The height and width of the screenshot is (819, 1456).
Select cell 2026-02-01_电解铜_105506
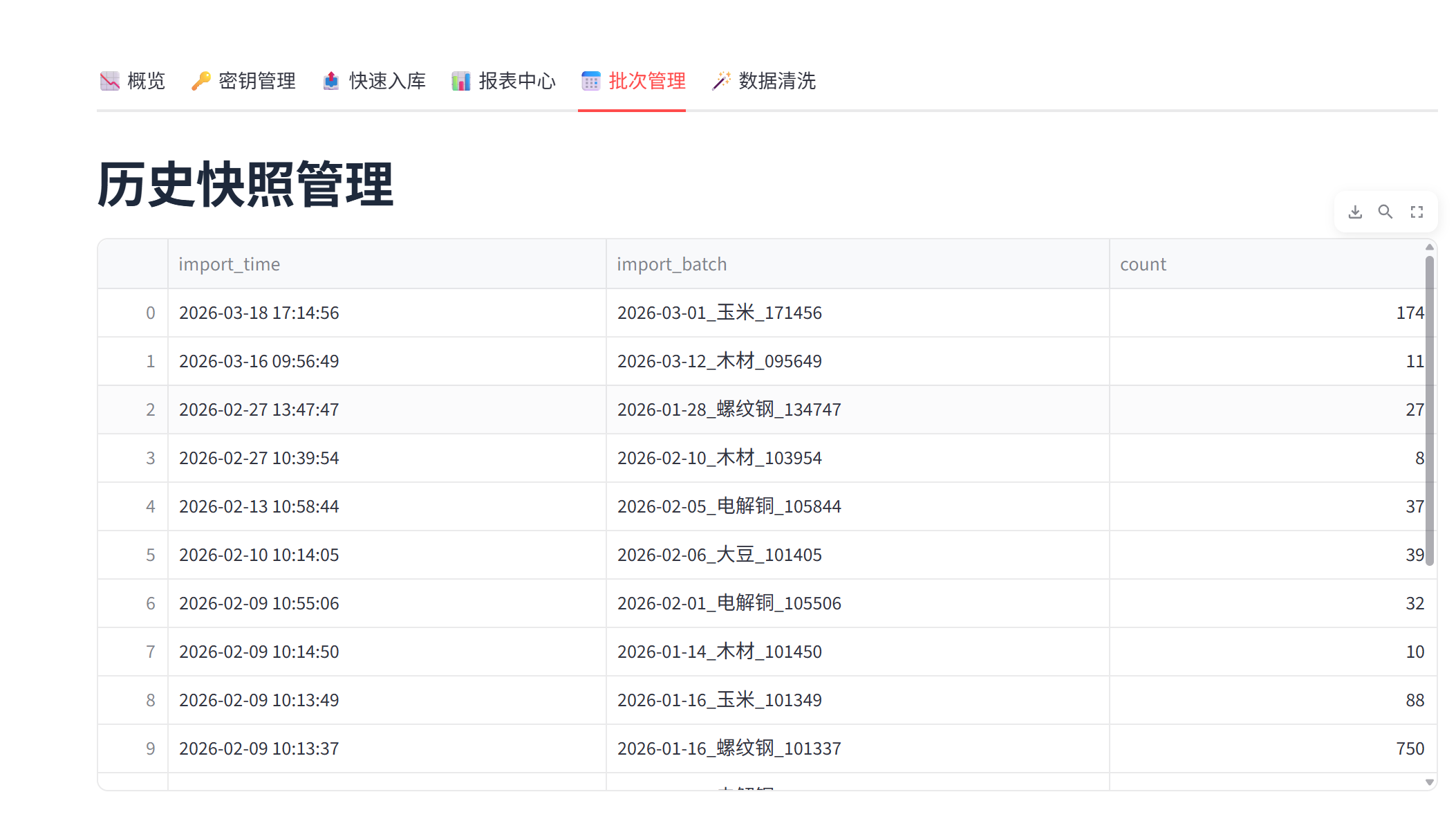858,603
